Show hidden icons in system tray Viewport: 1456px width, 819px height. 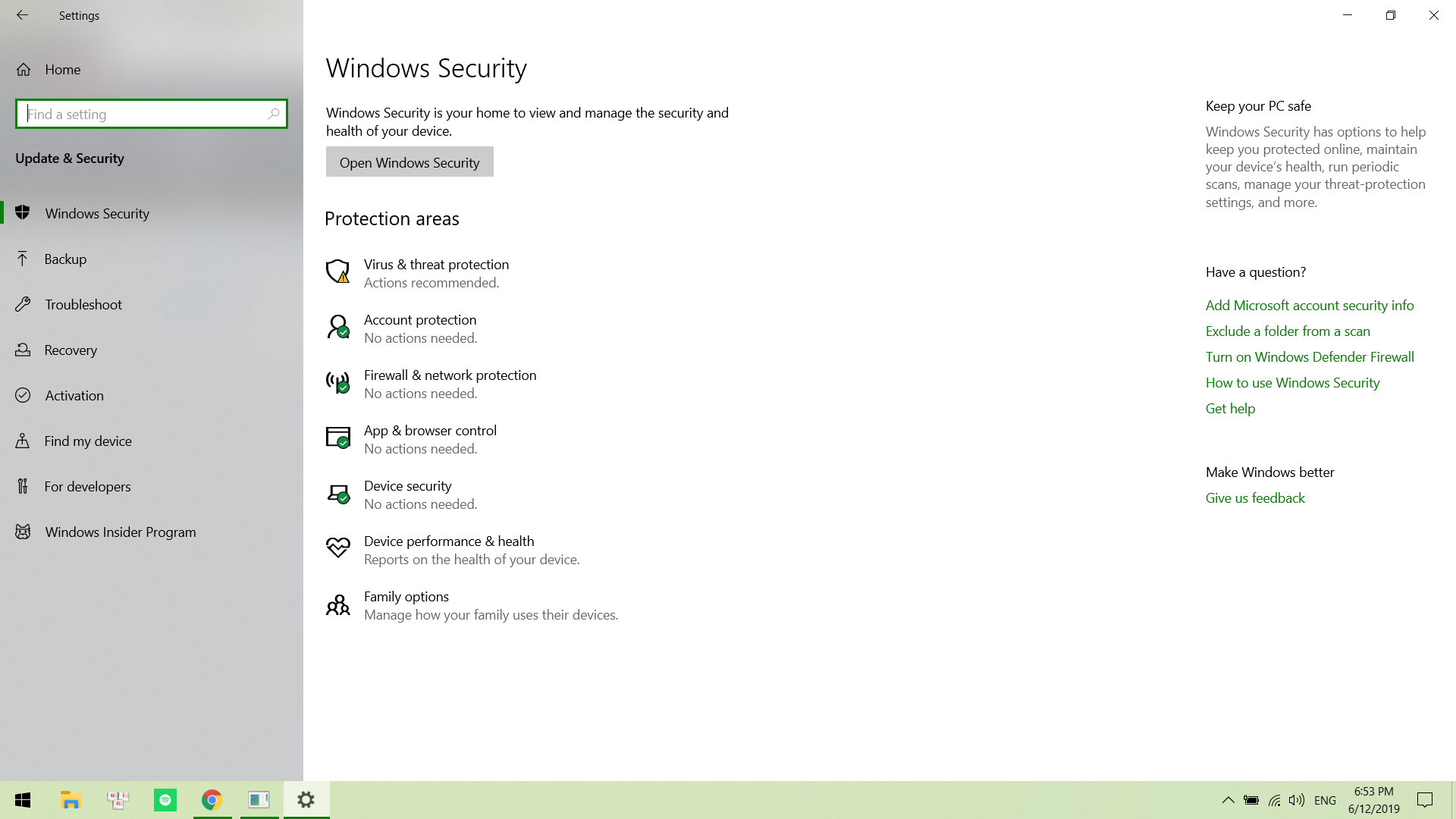(1228, 800)
